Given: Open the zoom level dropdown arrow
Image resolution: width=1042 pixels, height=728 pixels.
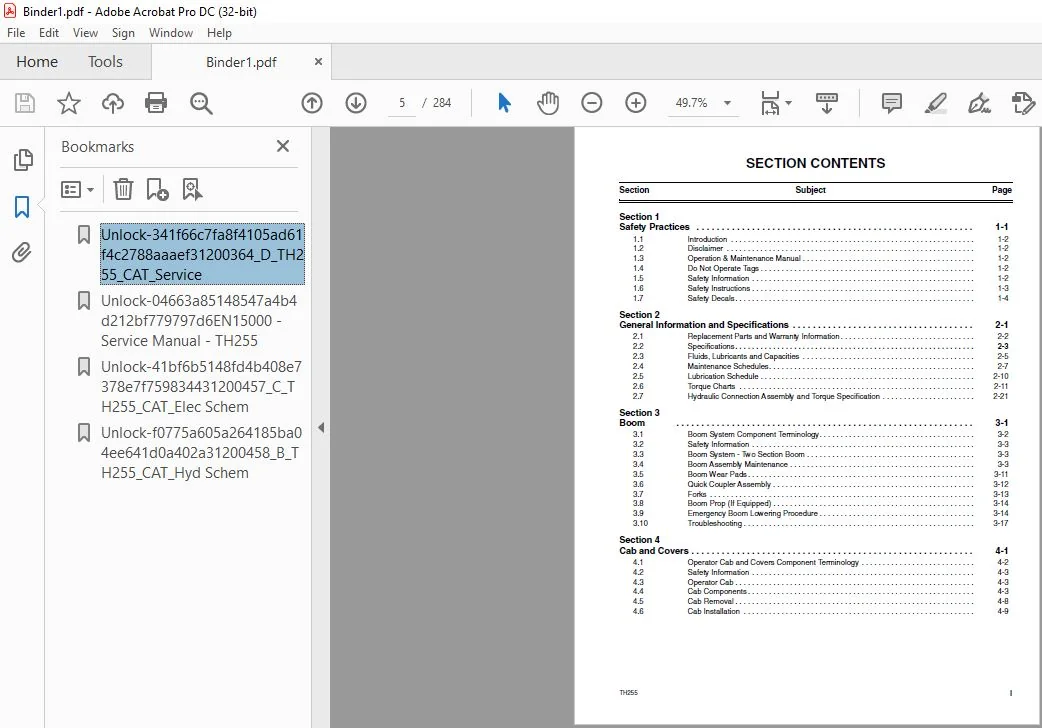Looking at the screenshot, I should 727,103.
